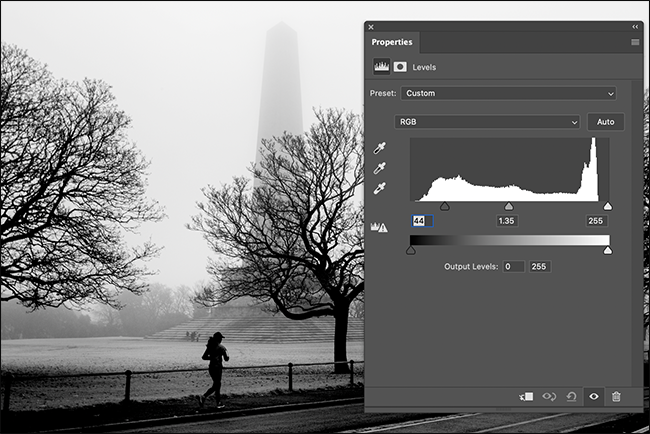Screen dimensions: 650x434
Task: Focus the shadow input field showing 44
Action: click(x=422, y=221)
